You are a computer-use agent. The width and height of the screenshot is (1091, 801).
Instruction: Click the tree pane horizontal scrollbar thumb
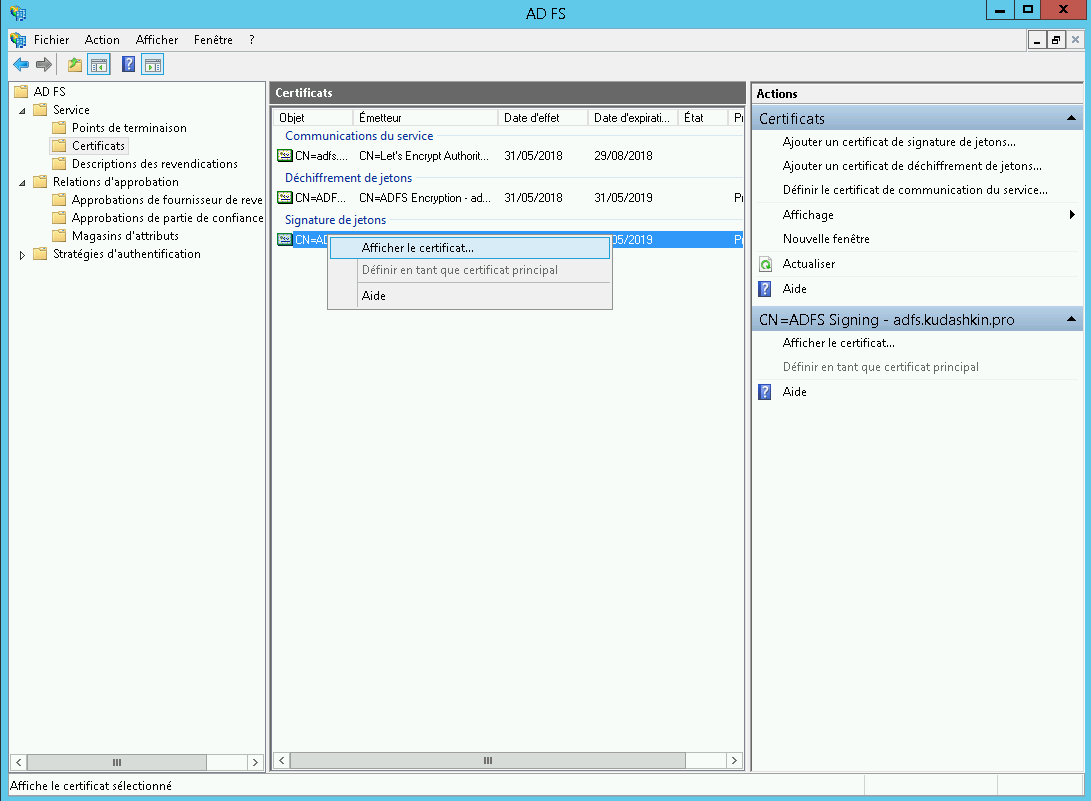(x=117, y=762)
